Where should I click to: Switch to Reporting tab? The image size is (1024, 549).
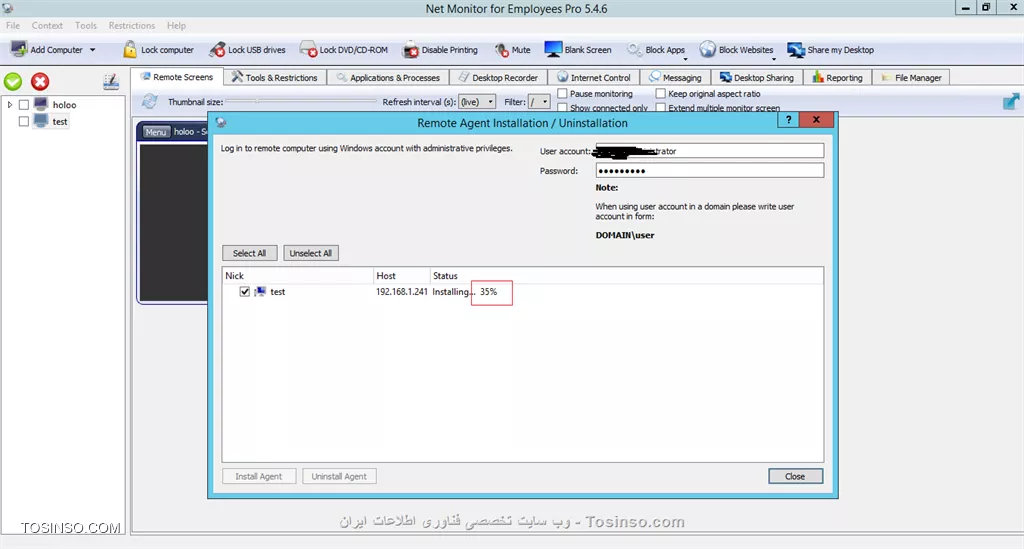pyautogui.click(x=838, y=77)
